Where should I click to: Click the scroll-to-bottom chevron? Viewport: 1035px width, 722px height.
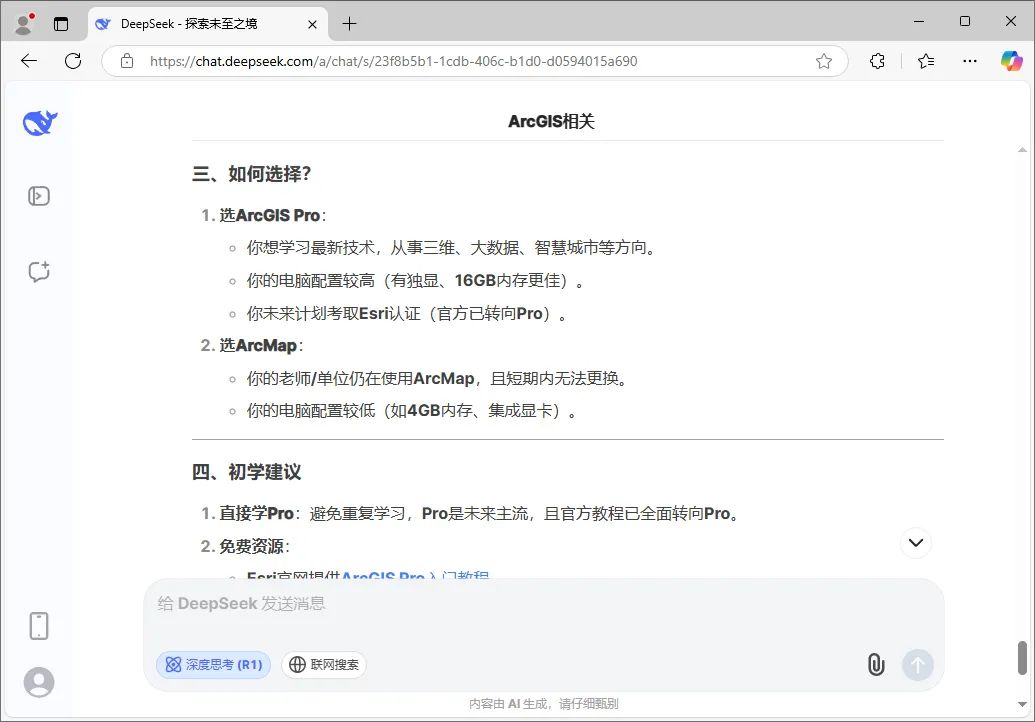915,542
